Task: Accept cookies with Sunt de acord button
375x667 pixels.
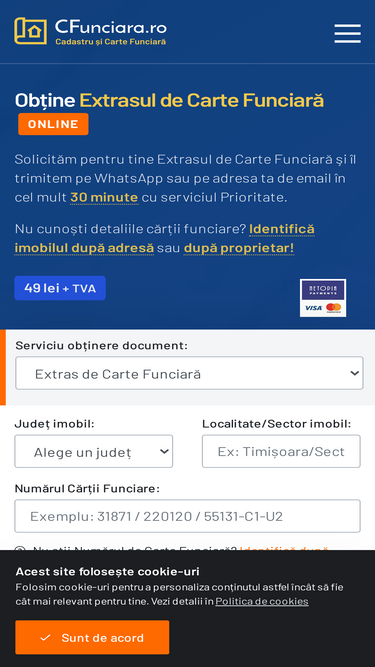Action: [x=92, y=637]
